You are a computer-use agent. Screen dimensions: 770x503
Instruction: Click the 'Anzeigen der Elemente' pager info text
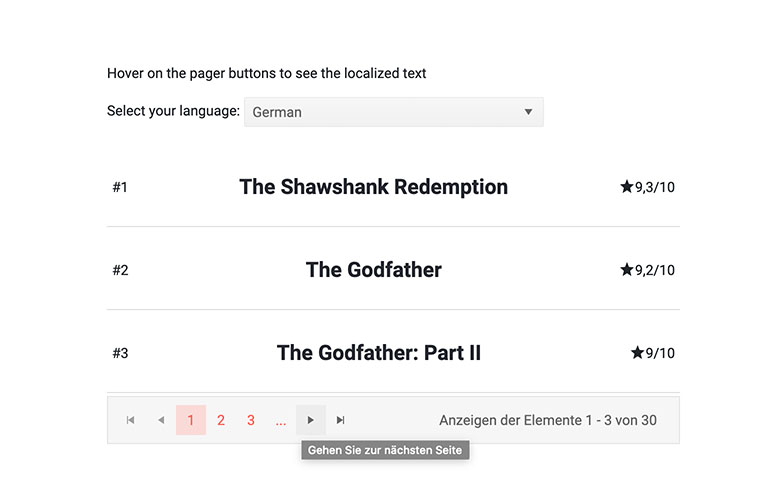(547, 421)
